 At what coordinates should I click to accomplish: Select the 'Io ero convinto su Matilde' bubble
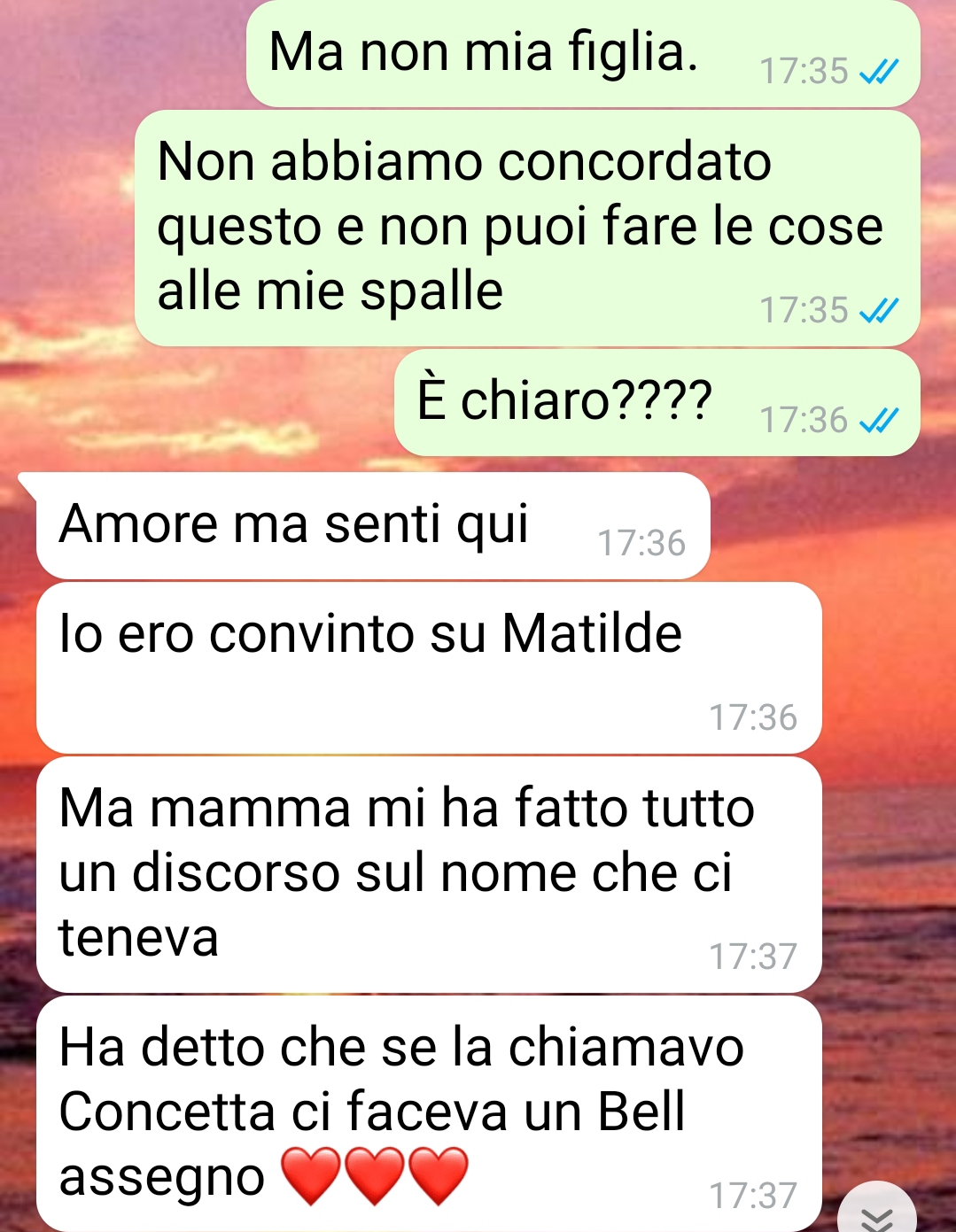pos(429,668)
